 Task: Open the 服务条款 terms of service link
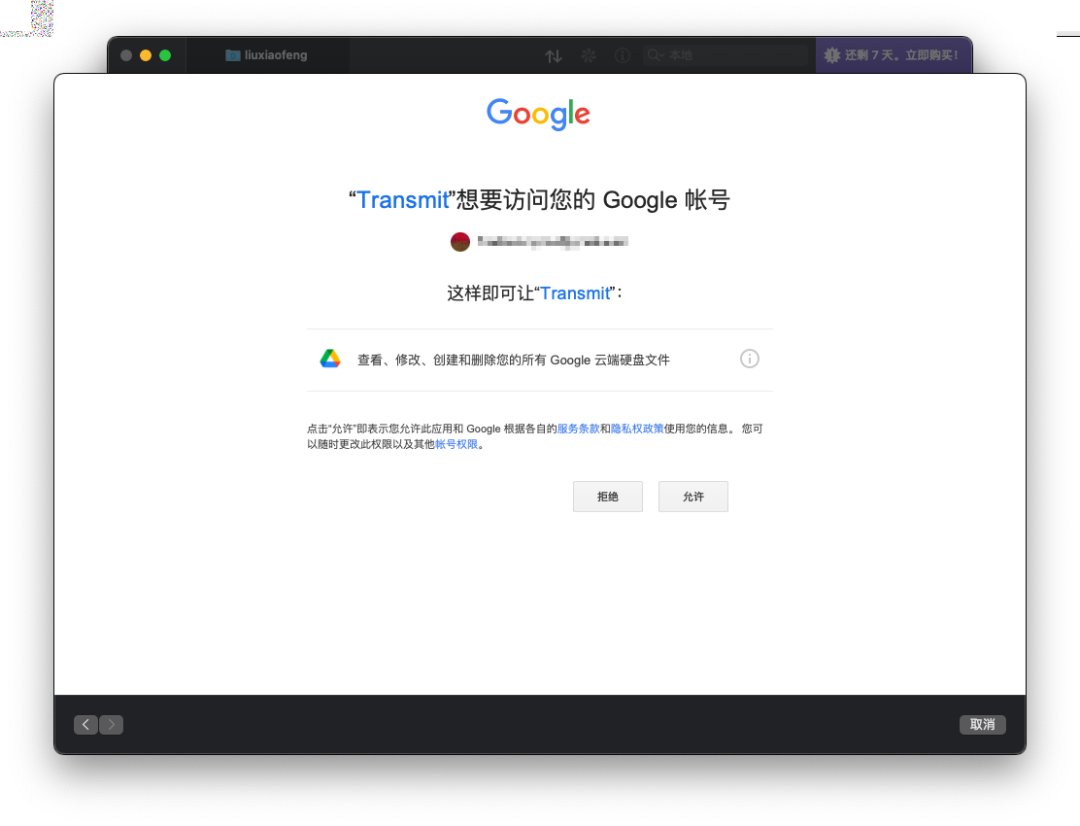tap(578, 429)
